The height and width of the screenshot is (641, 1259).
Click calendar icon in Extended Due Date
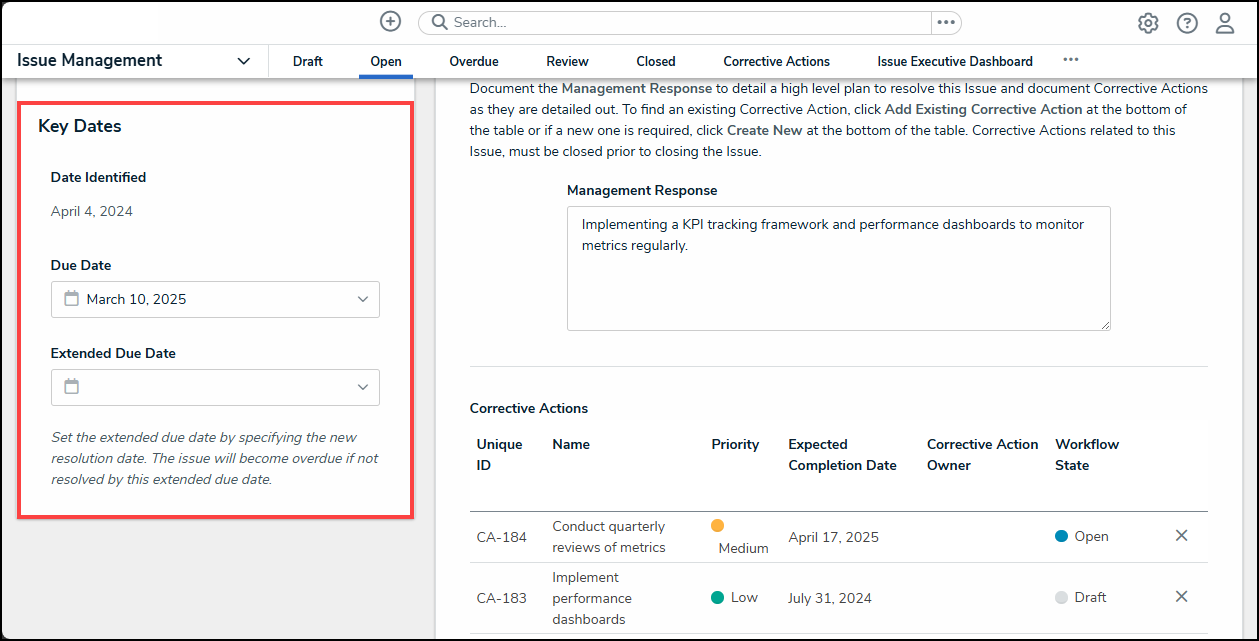[71, 387]
